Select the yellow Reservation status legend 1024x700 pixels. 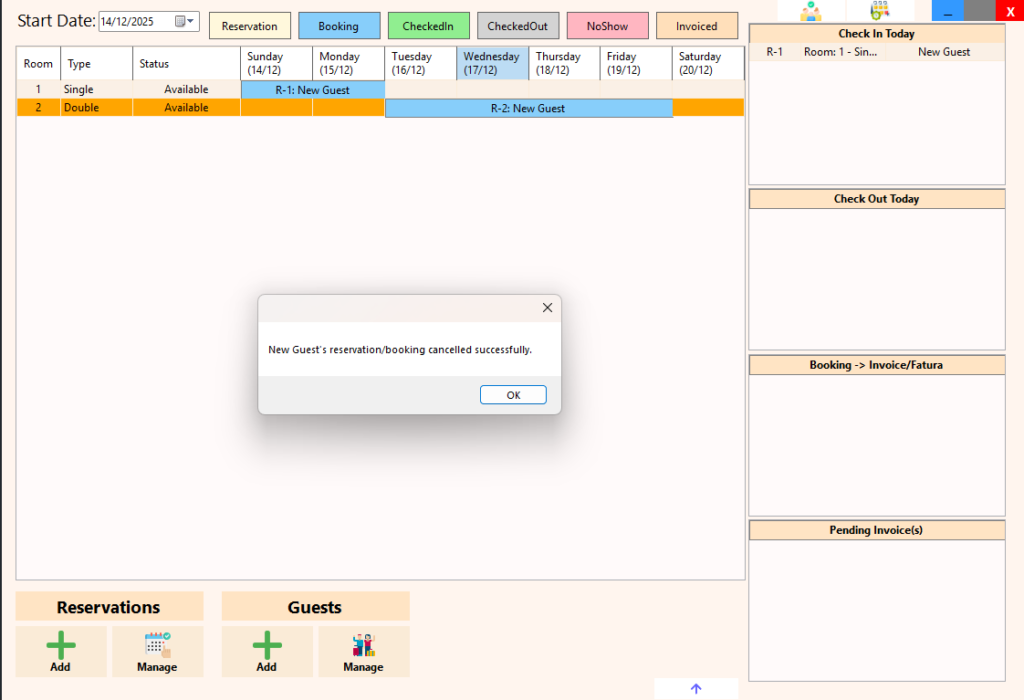[x=250, y=26]
